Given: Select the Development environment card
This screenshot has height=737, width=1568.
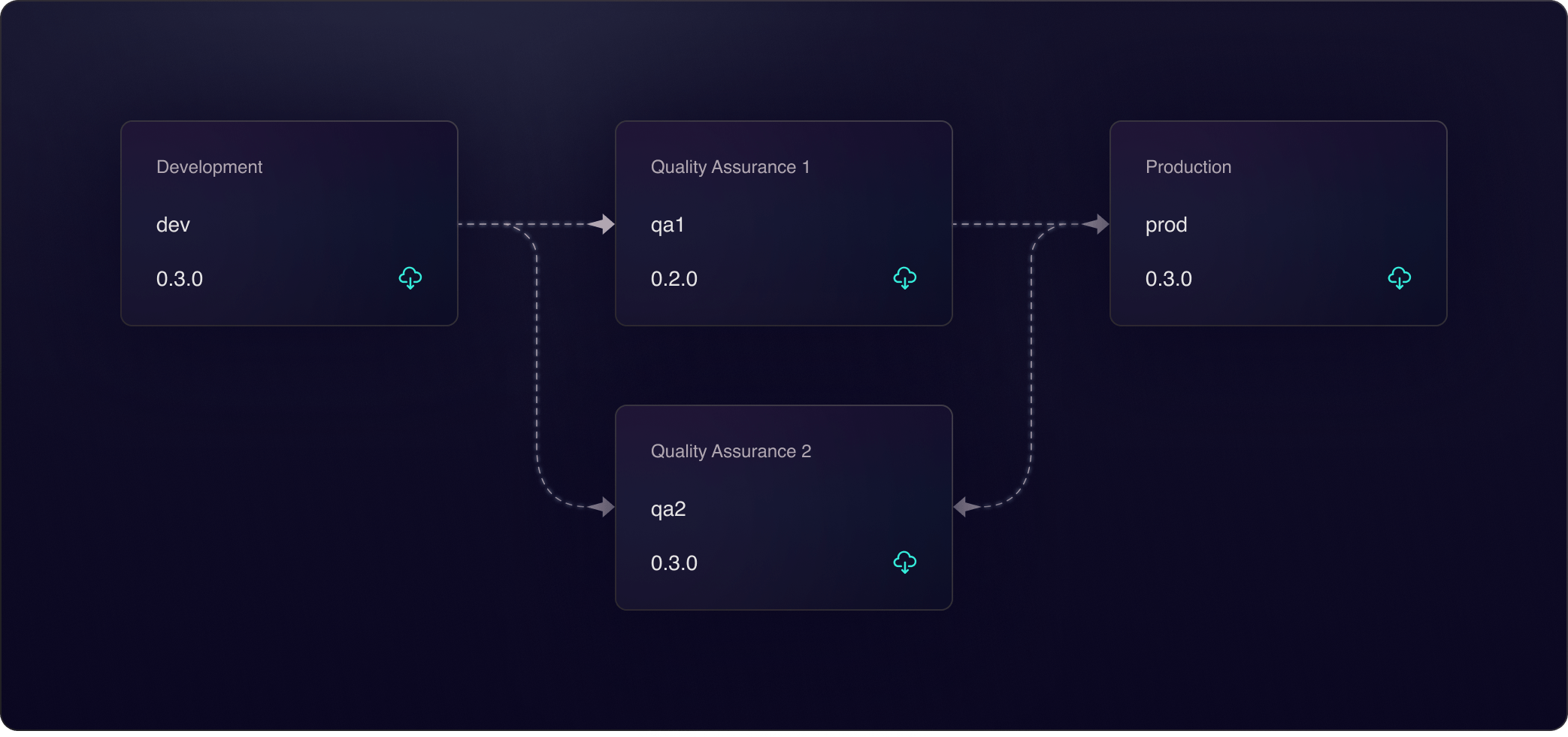Looking at the screenshot, I should tap(289, 223).
